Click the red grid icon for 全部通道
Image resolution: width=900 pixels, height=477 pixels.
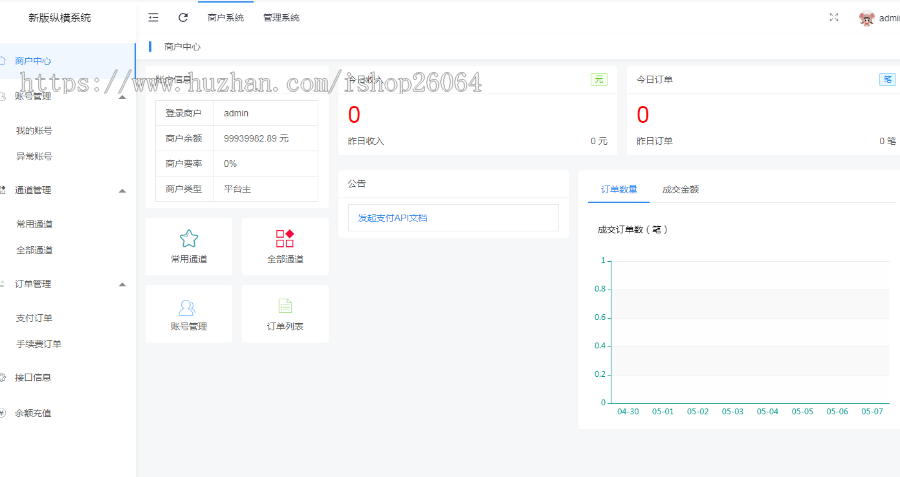tap(285, 238)
